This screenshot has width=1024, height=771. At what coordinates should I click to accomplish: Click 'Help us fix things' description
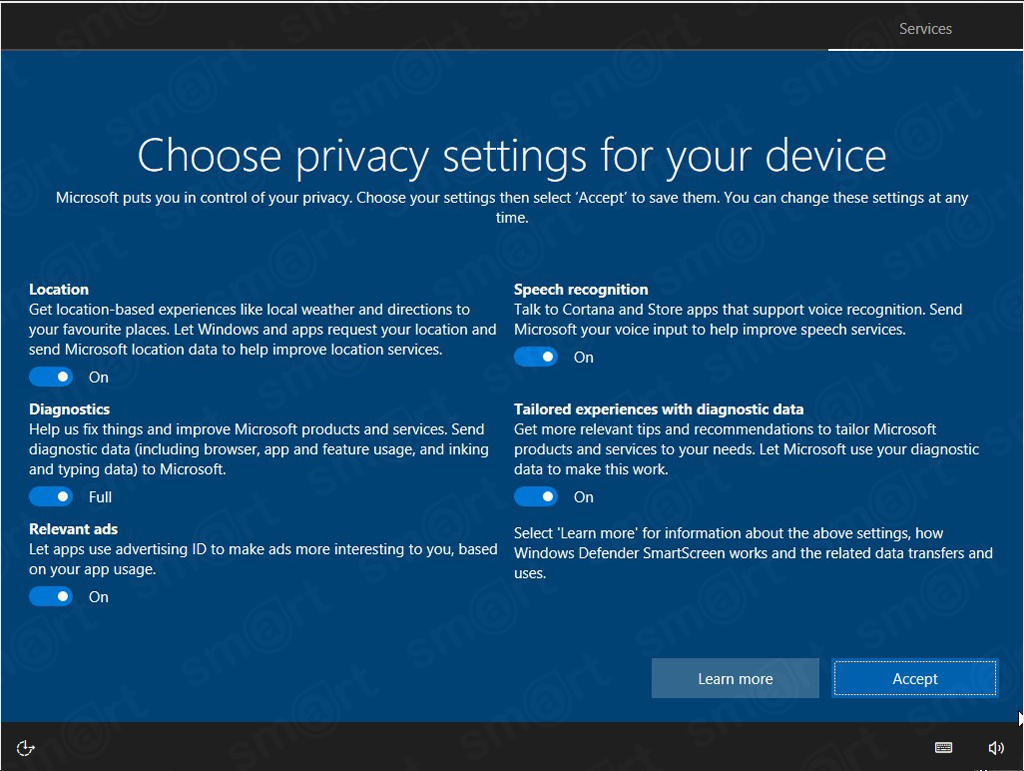point(259,449)
